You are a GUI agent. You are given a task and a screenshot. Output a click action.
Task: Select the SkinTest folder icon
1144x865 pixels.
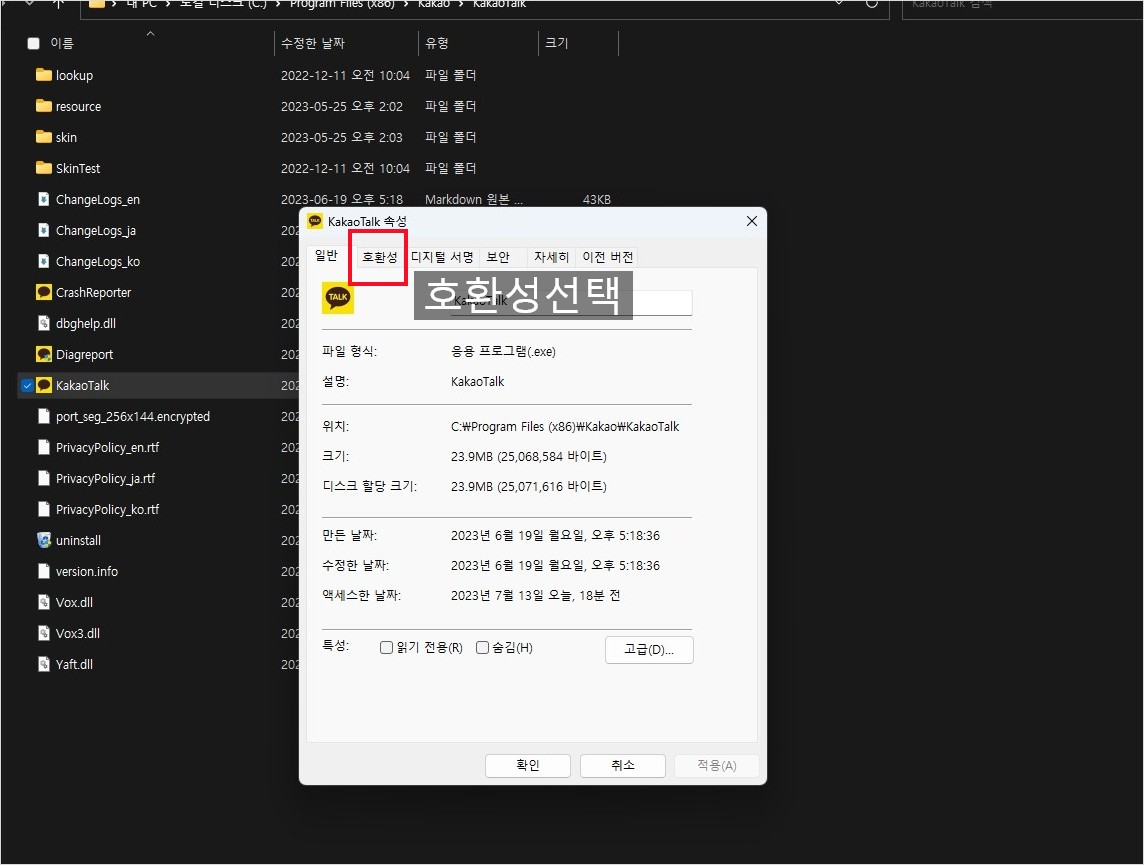(x=44, y=168)
